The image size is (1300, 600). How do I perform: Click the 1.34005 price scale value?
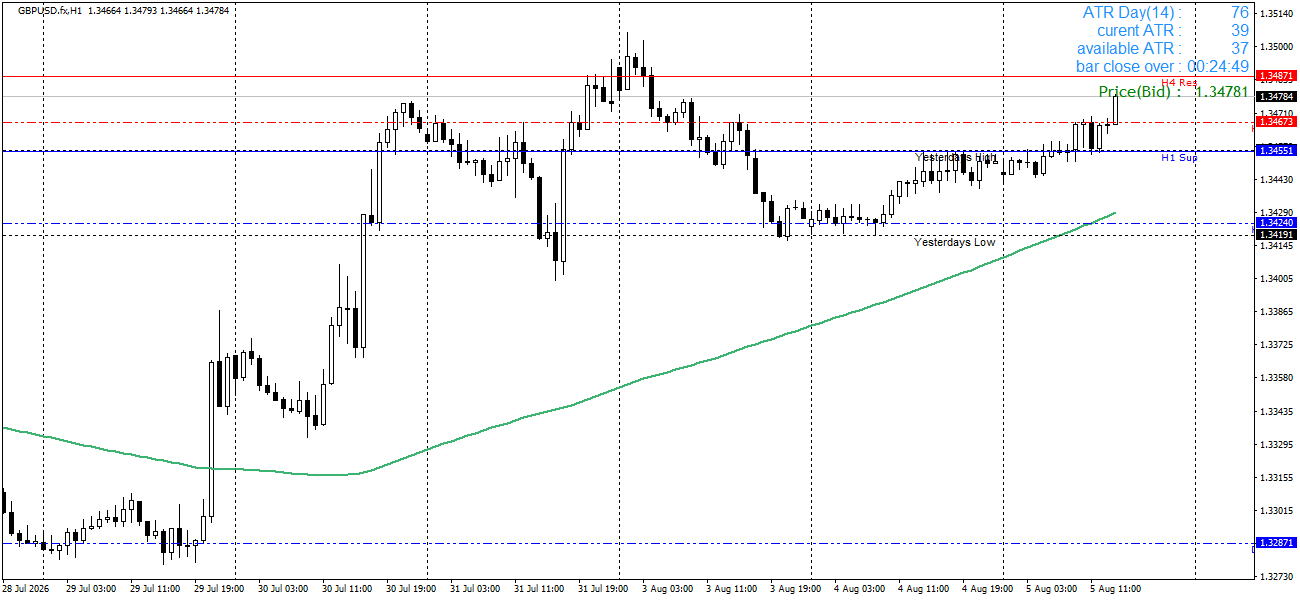[1277, 278]
